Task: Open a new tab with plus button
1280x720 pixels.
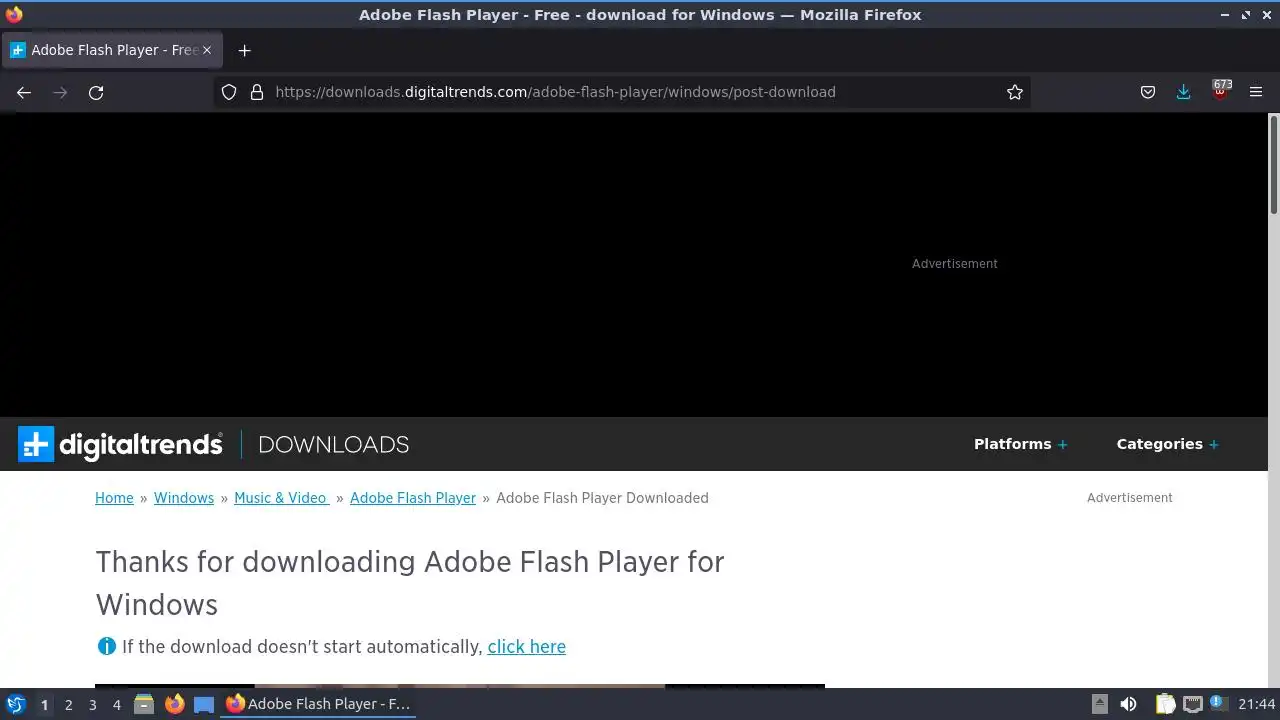Action: pyautogui.click(x=244, y=50)
